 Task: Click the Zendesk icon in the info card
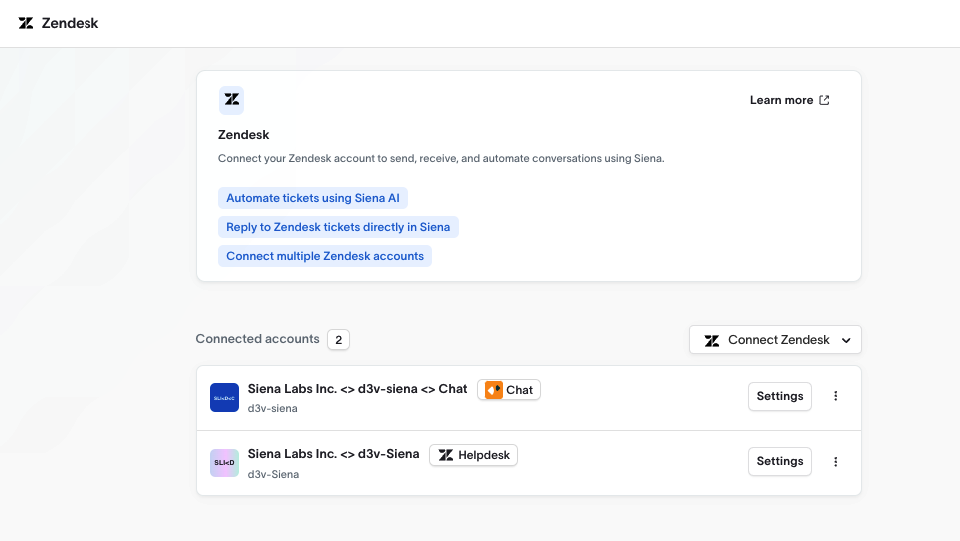tap(231, 100)
